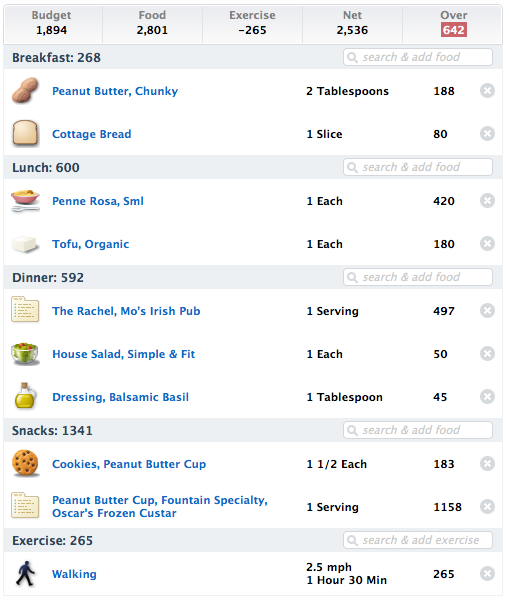The height and width of the screenshot is (601, 509).
Task: Click the tofu block icon
Action: point(25,244)
